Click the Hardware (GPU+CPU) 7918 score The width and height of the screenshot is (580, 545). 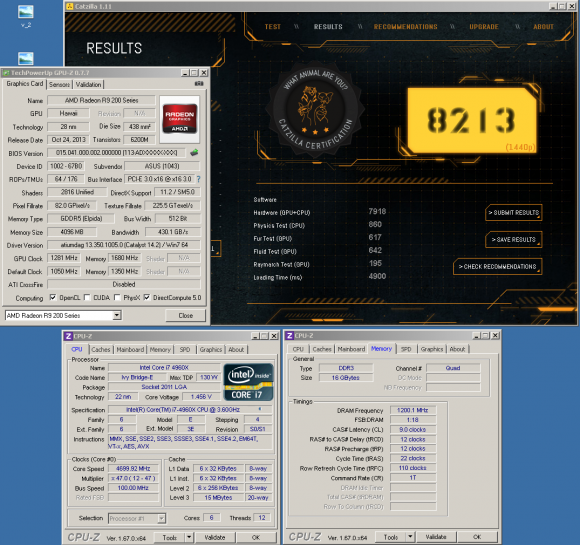pos(377,211)
